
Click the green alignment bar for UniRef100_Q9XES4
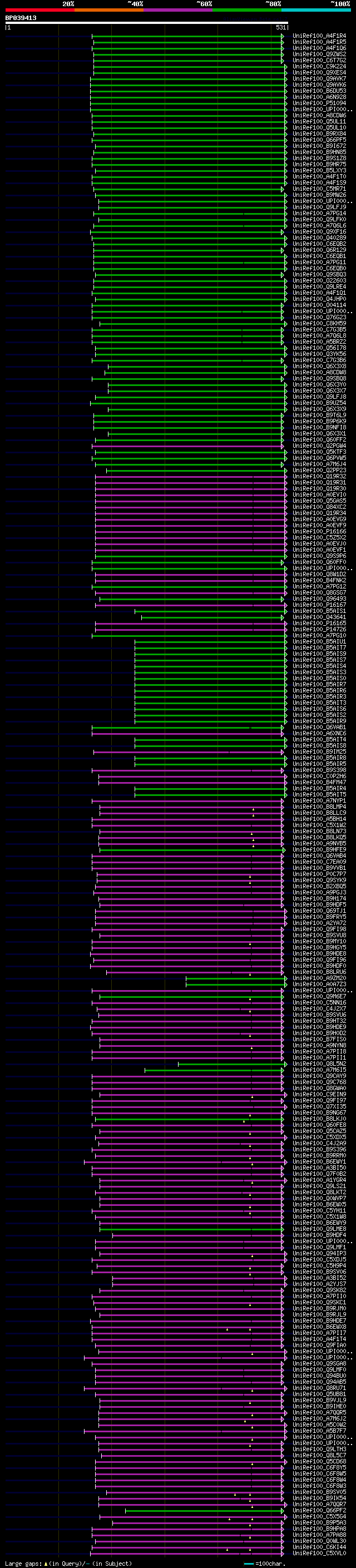pyautogui.click(x=189, y=72)
